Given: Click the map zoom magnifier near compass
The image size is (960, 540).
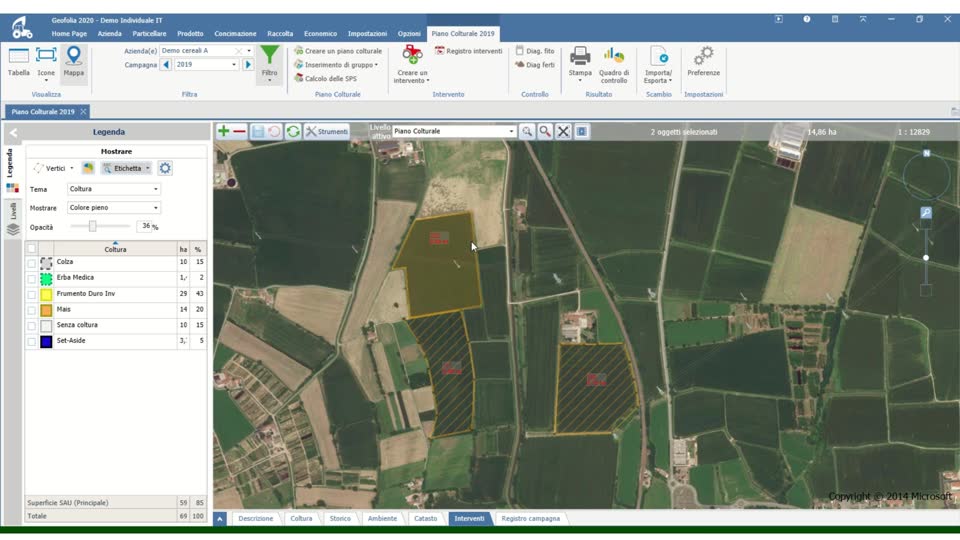Looking at the screenshot, I should point(926,212).
